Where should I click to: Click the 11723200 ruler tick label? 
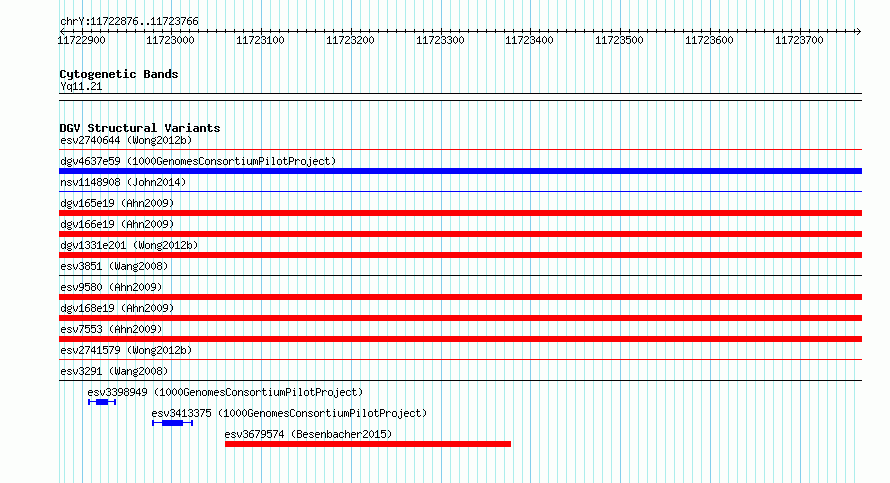(x=350, y=40)
